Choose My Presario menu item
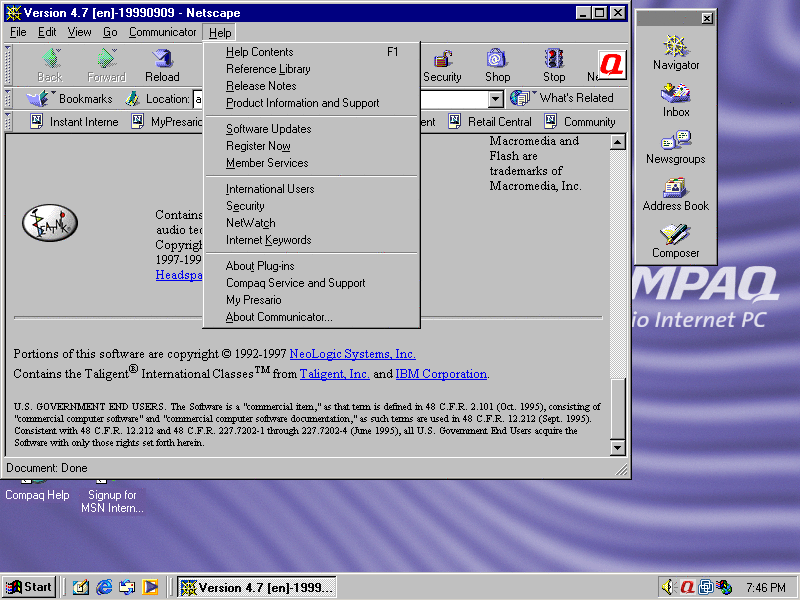This screenshot has width=800, height=600. (311, 300)
